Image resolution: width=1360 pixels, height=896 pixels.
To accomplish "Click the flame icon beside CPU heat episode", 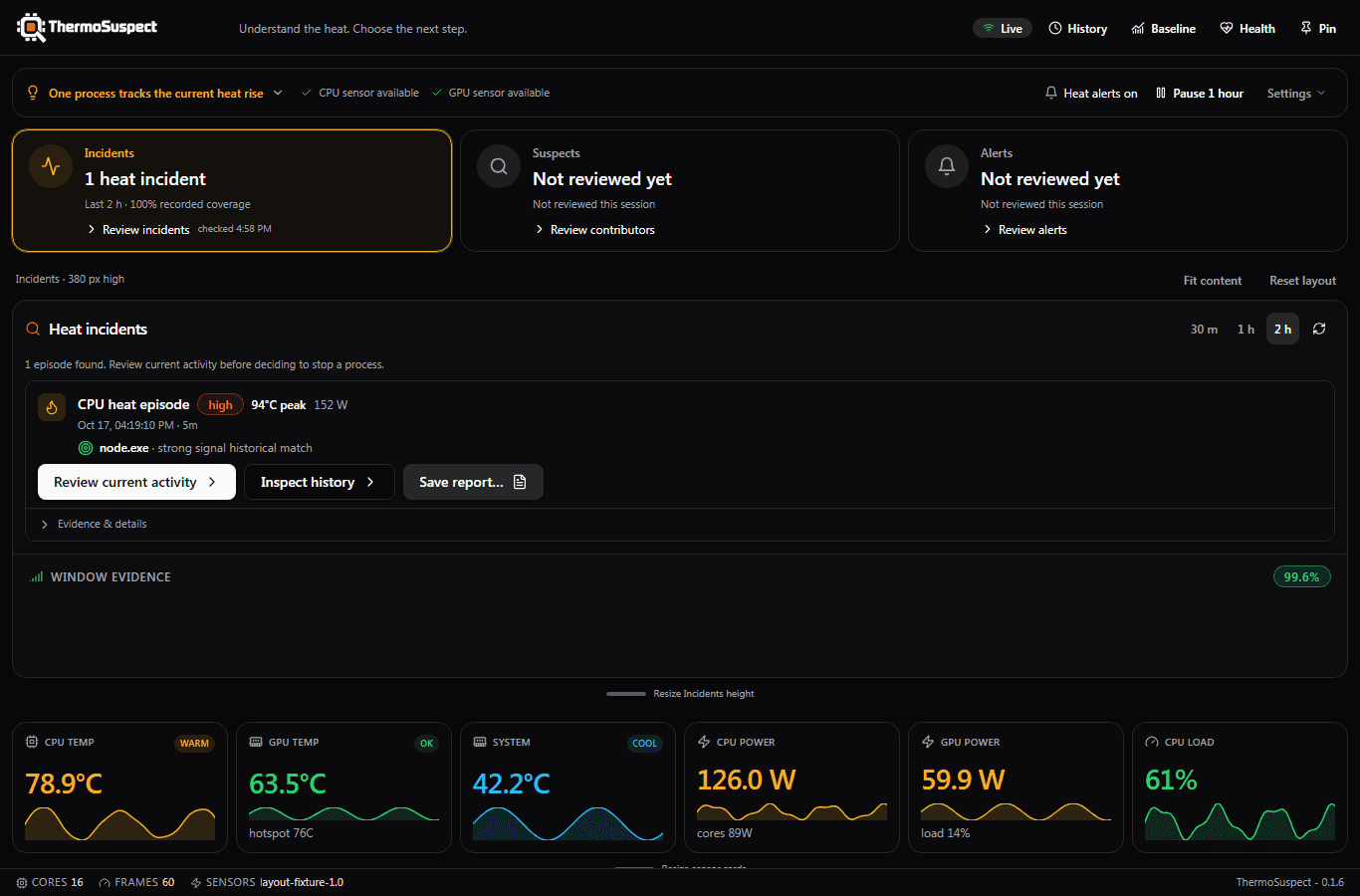I will pyautogui.click(x=52, y=407).
